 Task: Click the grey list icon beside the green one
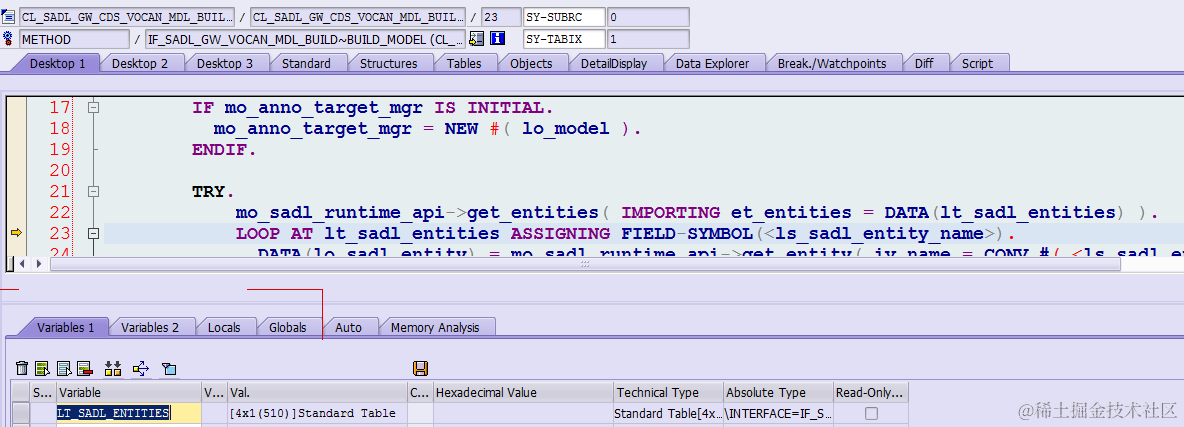[63, 368]
